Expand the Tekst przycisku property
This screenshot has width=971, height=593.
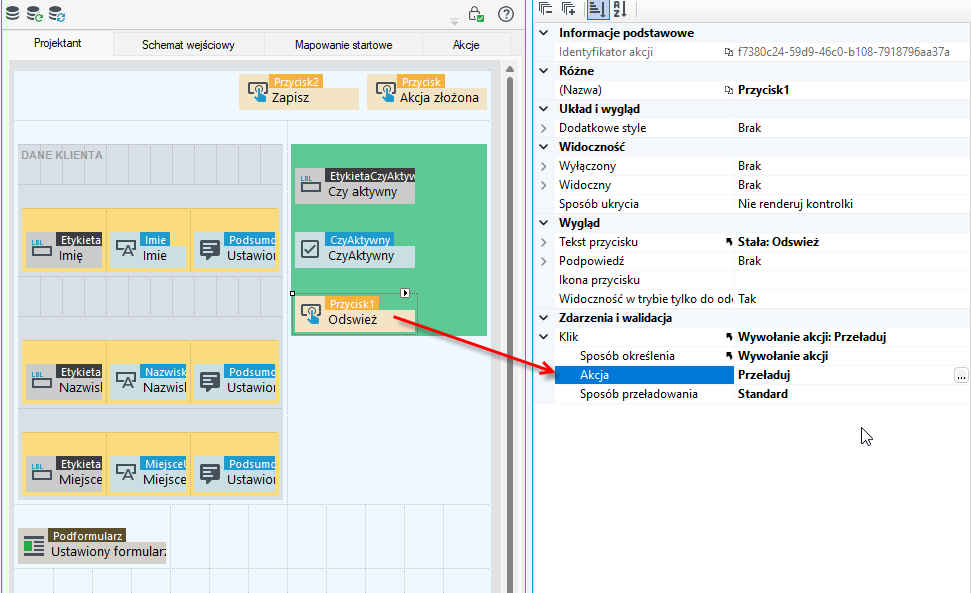[544, 242]
